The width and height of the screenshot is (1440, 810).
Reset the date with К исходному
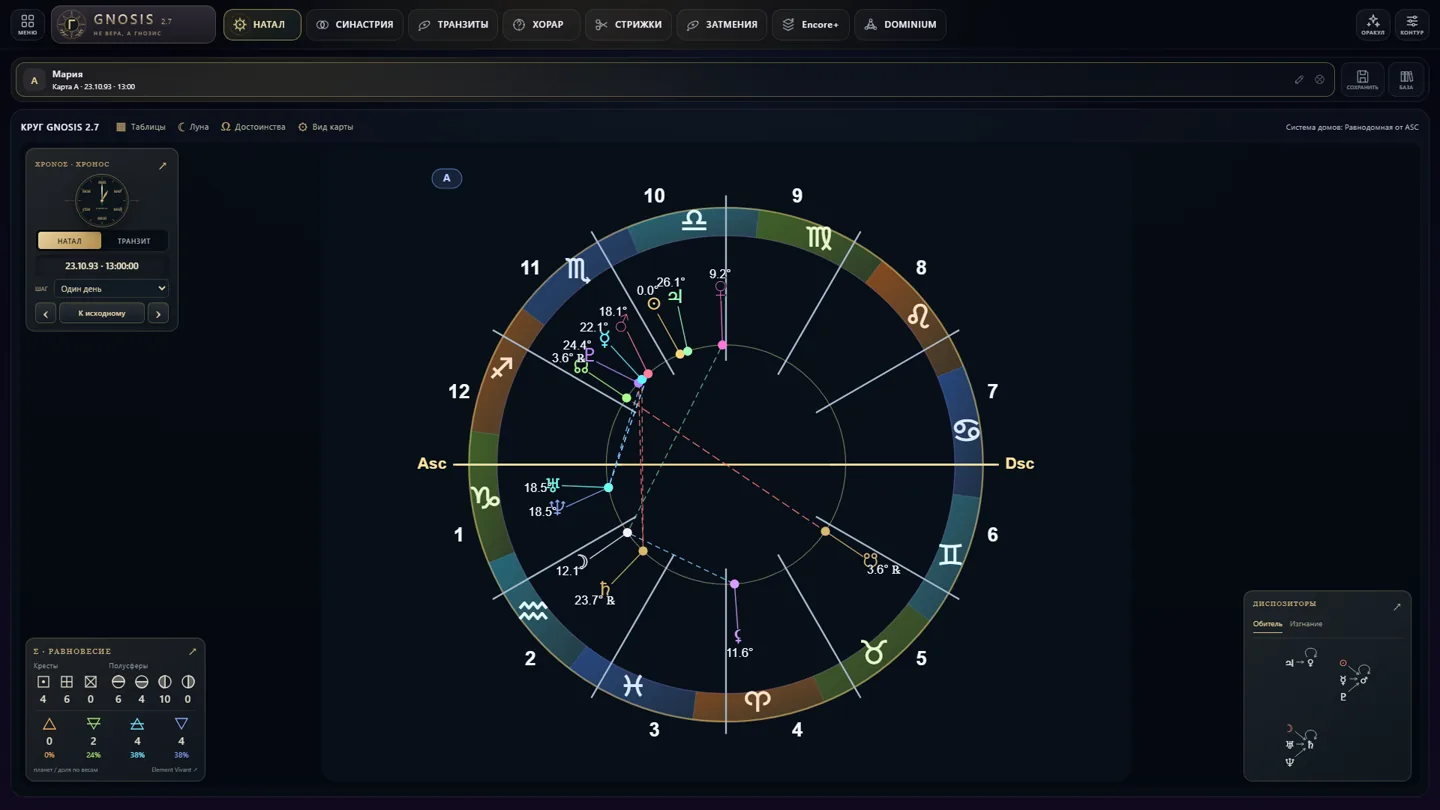point(102,314)
